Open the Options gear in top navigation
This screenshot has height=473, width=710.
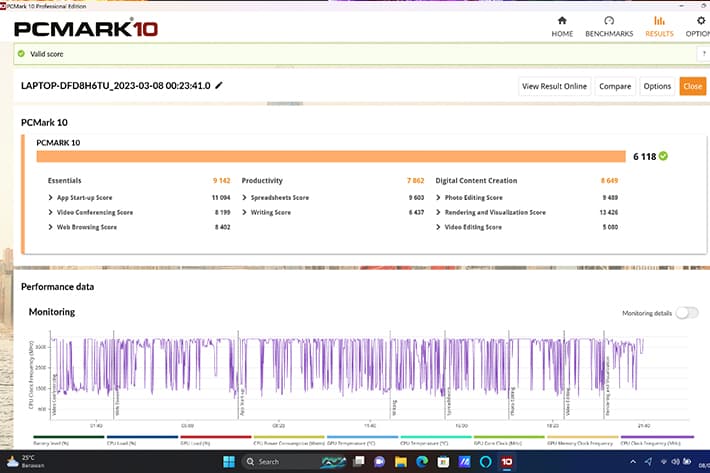(x=700, y=21)
